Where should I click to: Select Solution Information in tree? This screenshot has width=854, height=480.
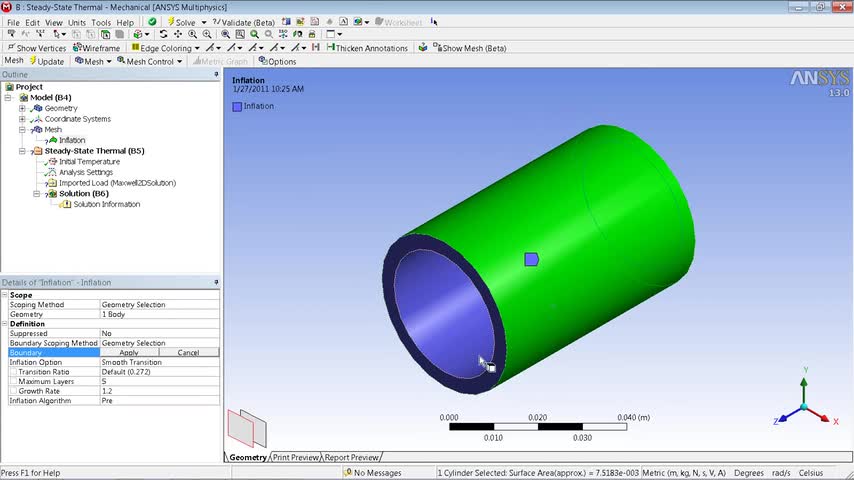click(x=107, y=204)
